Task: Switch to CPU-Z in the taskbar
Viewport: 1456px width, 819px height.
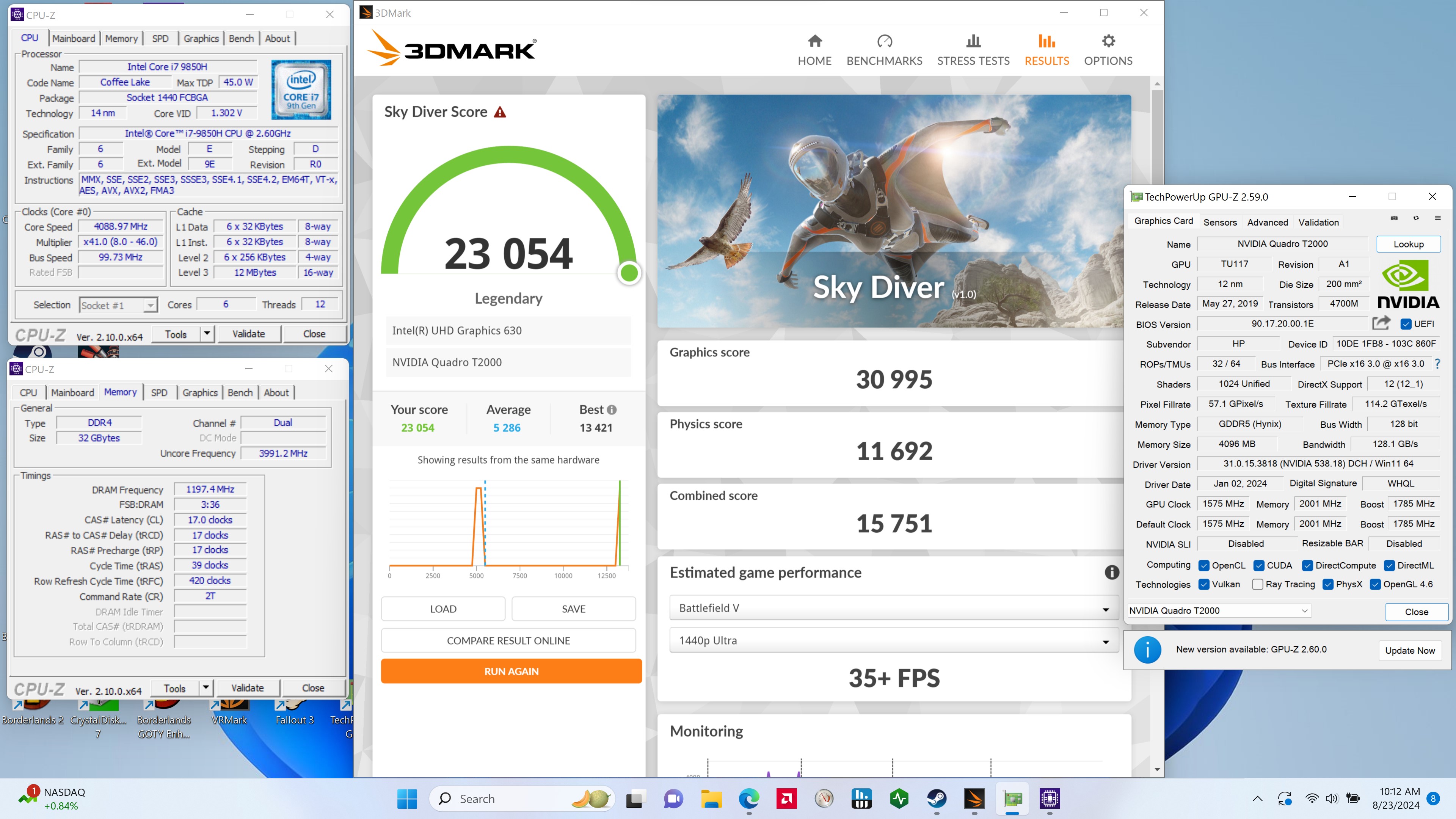Action: [x=1050, y=799]
